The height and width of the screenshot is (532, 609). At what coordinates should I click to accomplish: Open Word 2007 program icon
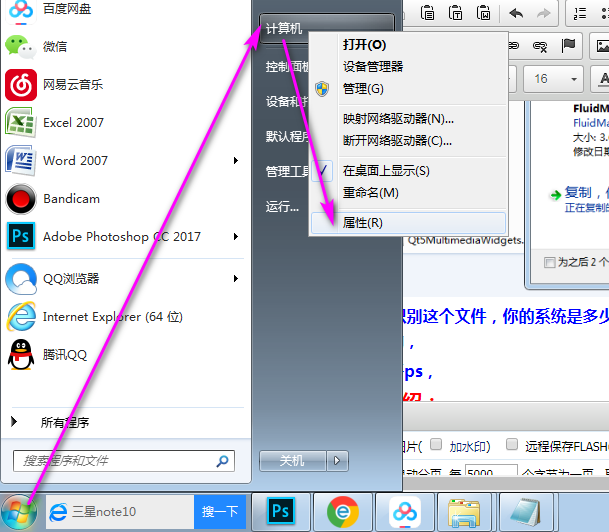pyautogui.click(x=21, y=161)
